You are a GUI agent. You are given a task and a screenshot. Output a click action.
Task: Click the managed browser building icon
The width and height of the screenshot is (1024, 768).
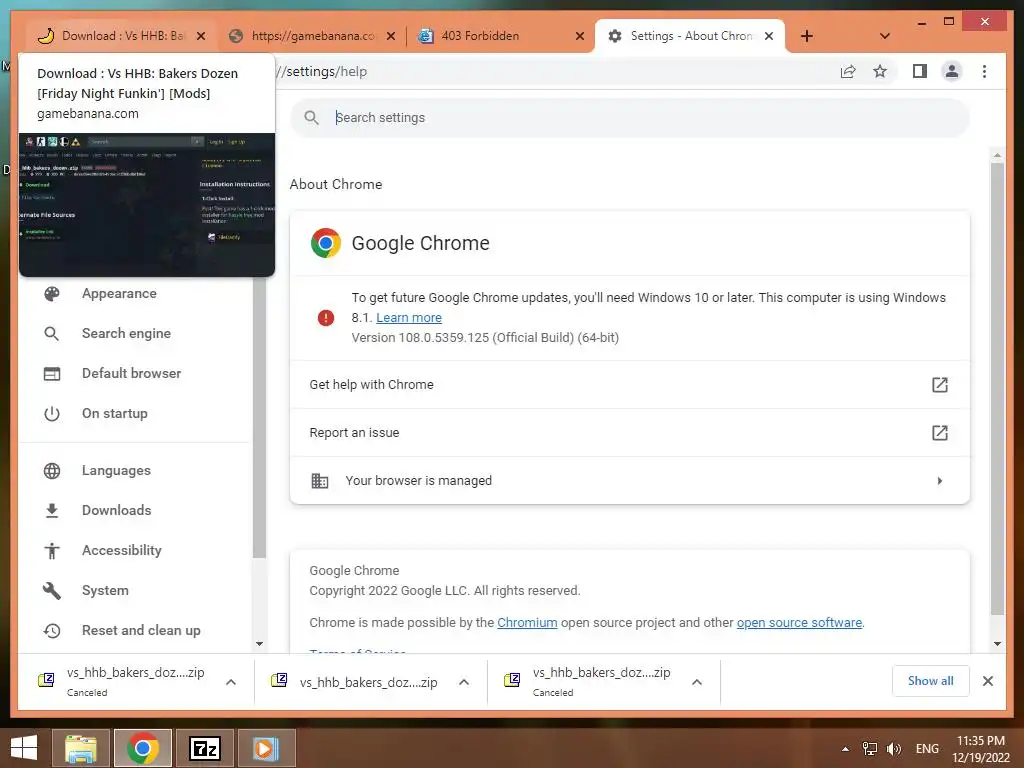pyautogui.click(x=319, y=481)
